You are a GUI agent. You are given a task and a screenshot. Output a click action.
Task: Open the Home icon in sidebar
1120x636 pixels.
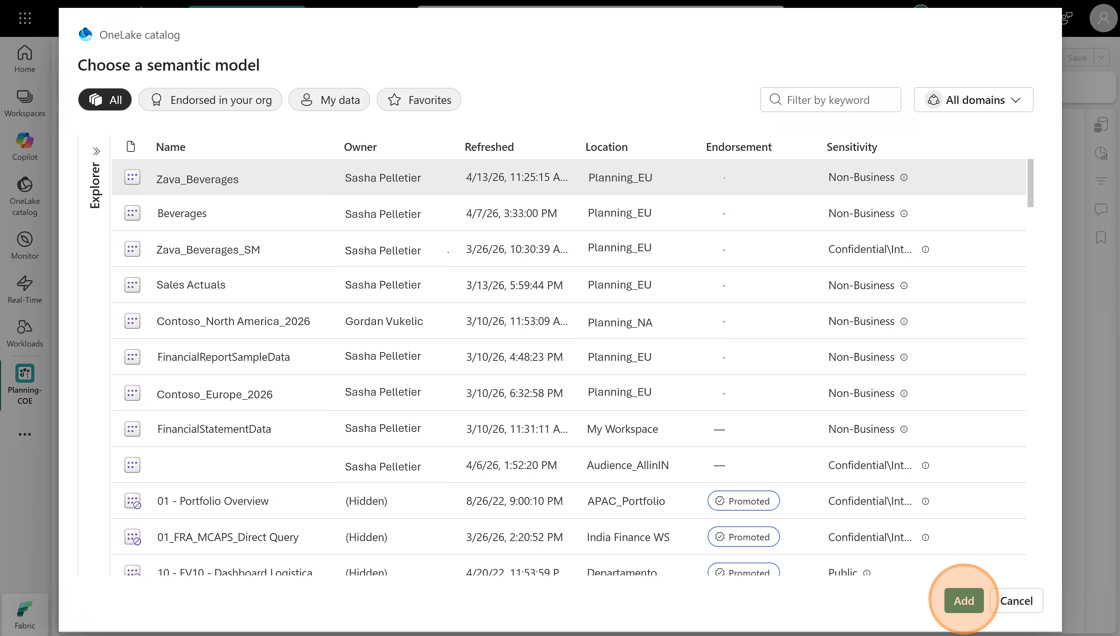point(24,59)
